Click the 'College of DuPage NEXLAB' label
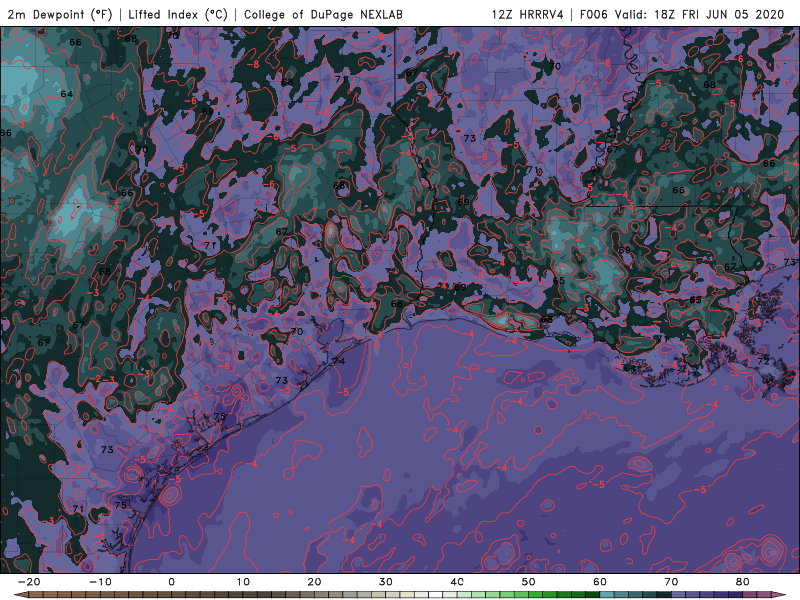 click(x=323, y=15)
